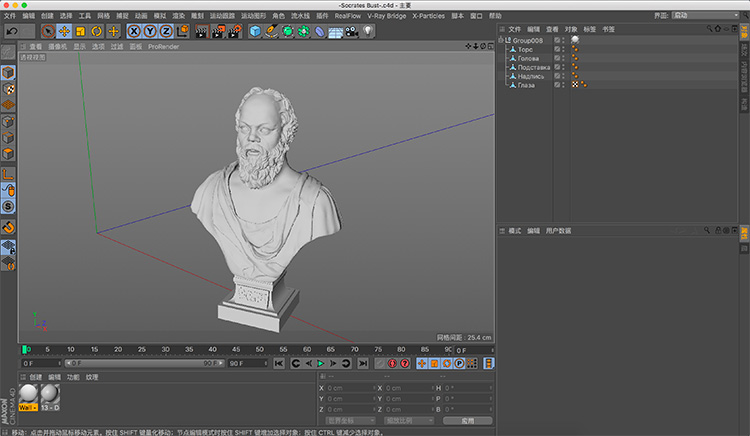Toggle the Z axis lock

click(x=166, y=32)
